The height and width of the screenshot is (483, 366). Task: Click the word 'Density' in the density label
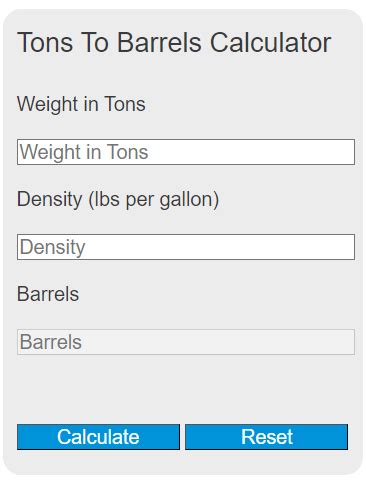[x=50, y=200]
